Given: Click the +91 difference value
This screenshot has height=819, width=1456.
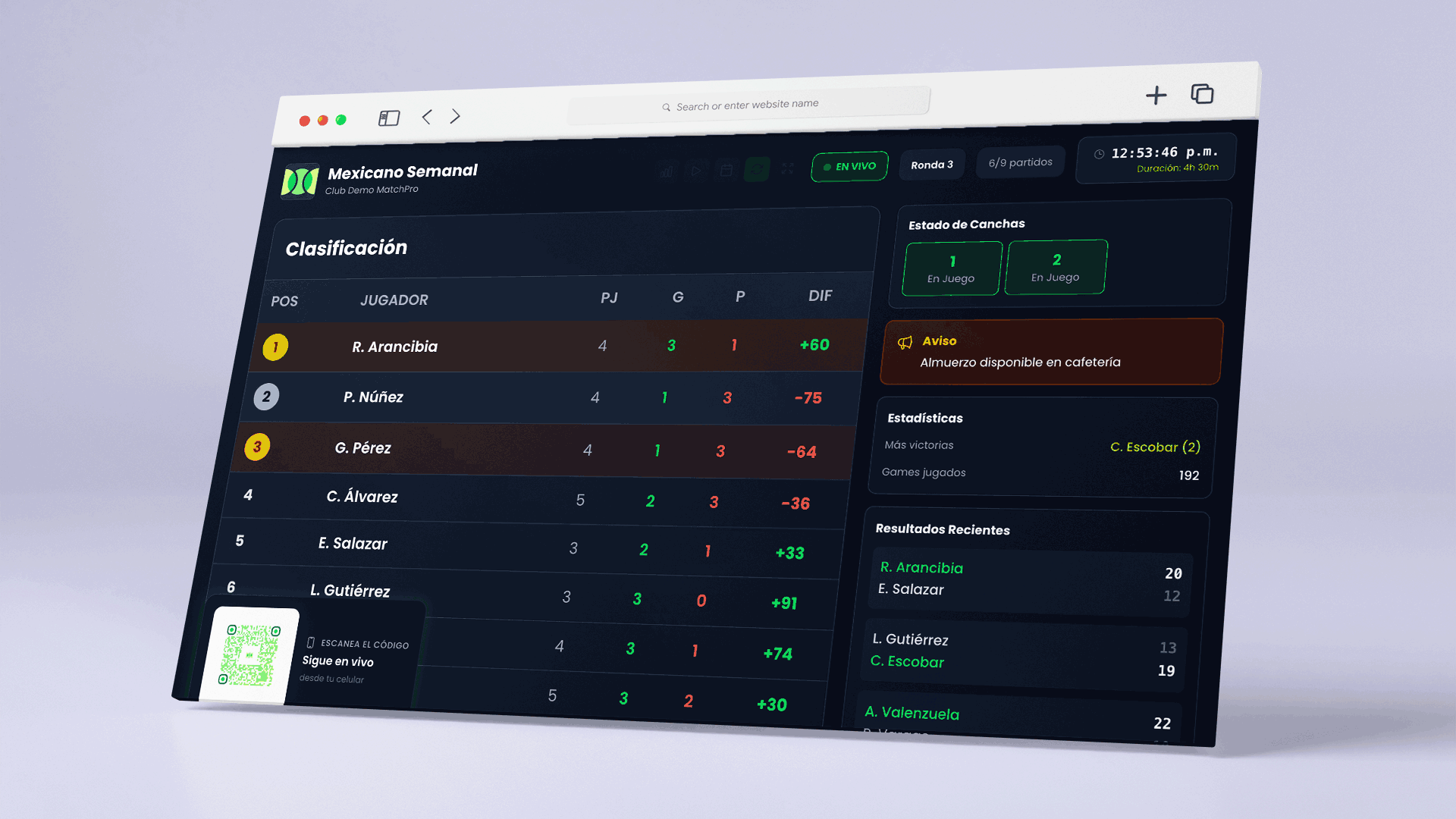Looking at the screenshot, I should 784,603.
